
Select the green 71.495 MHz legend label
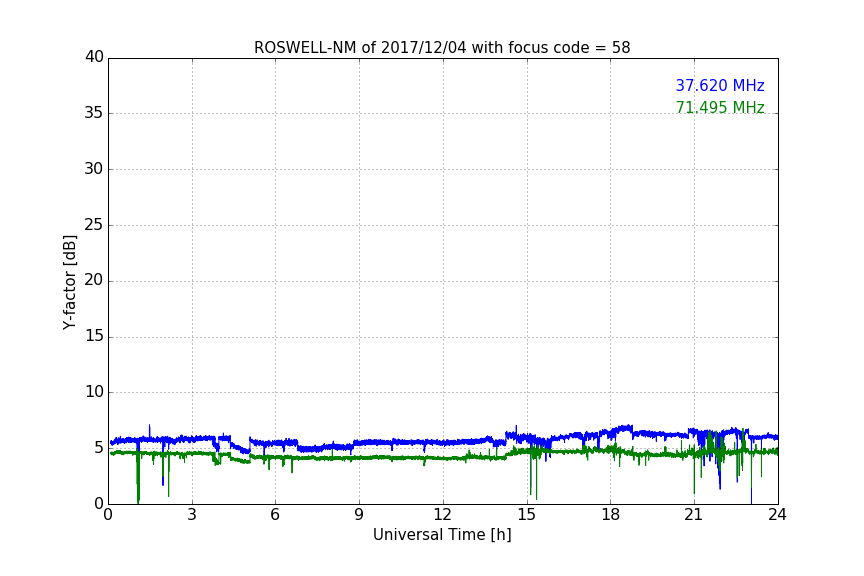coord(720,107)
